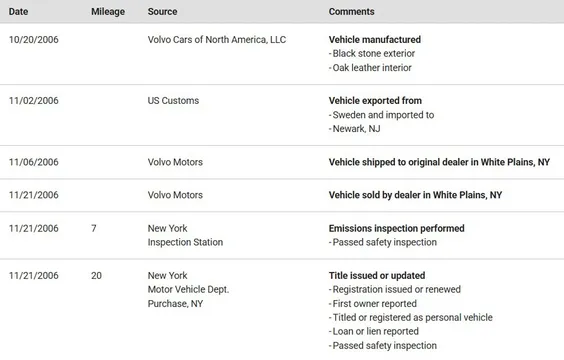Click the Vehicle exported from heading
This screenshot has width=564, height=360.
tap(375, 101)
